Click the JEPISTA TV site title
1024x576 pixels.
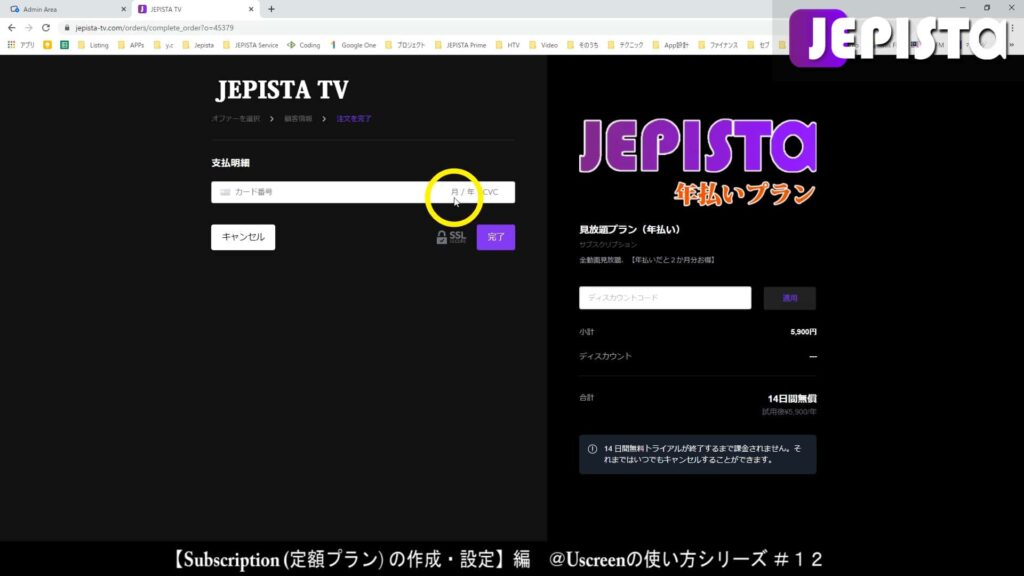coord(282,90)
